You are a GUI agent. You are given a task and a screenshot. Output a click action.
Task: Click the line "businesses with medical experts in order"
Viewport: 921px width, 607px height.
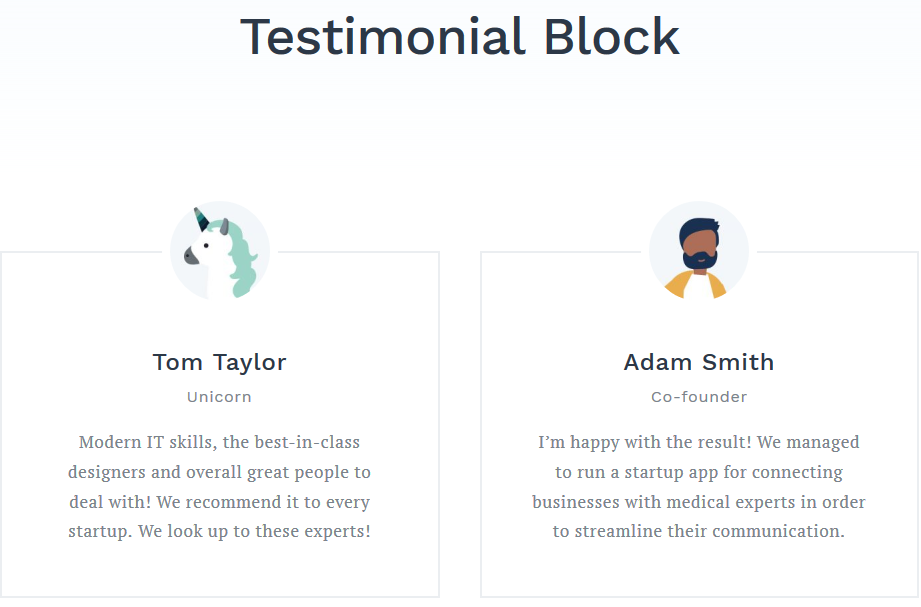pyautogui.click(x=698, y=502)
